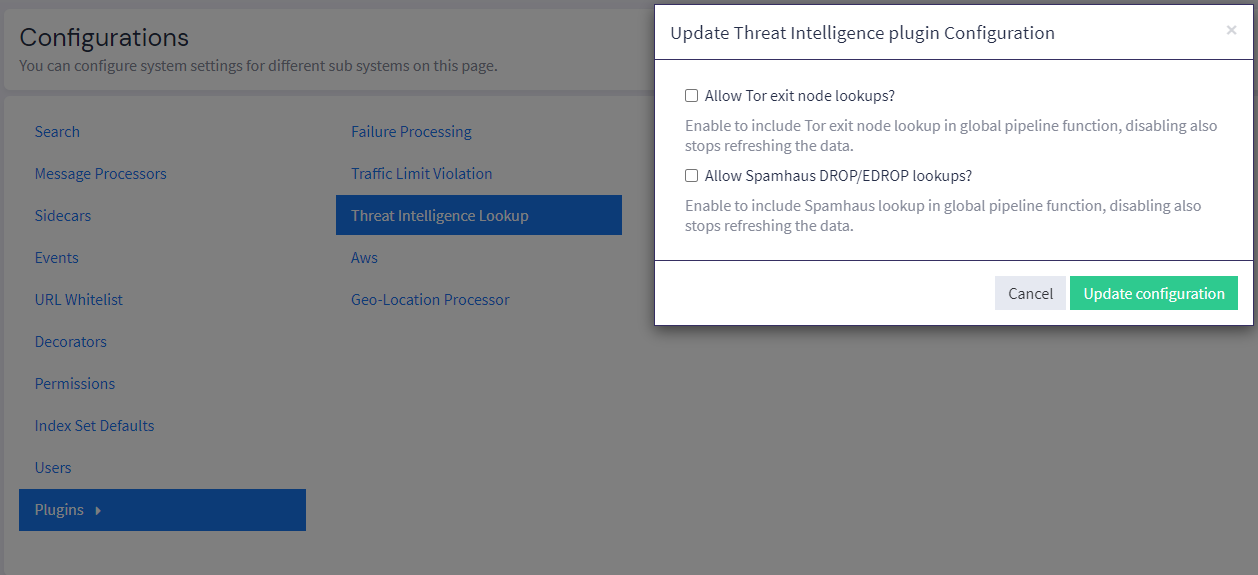Select Message Processors in the sidebar
This screenshot has width=1258, height=575.
tap(100, 174)
